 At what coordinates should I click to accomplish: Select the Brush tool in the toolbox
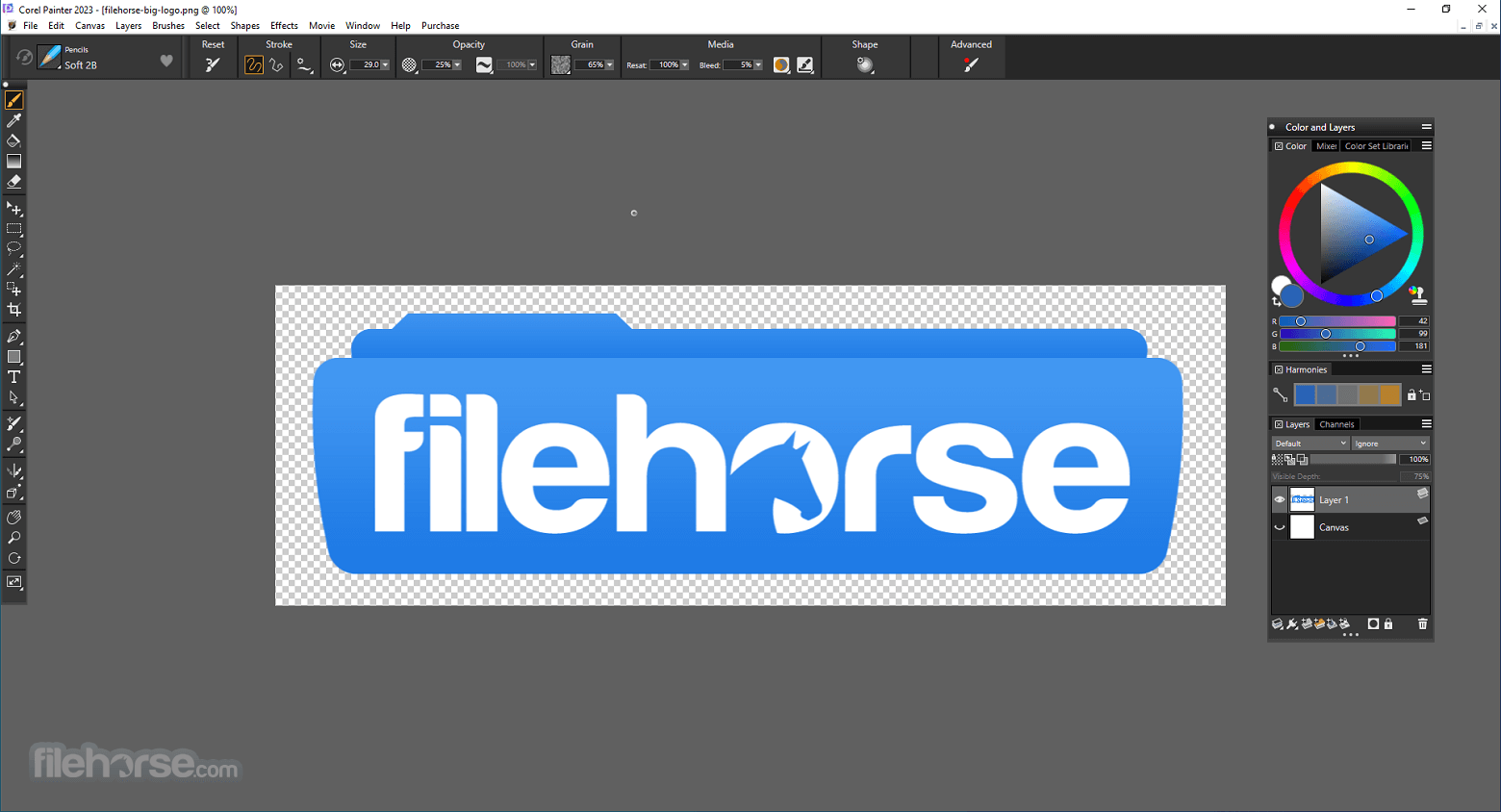[x=14, y=100]
